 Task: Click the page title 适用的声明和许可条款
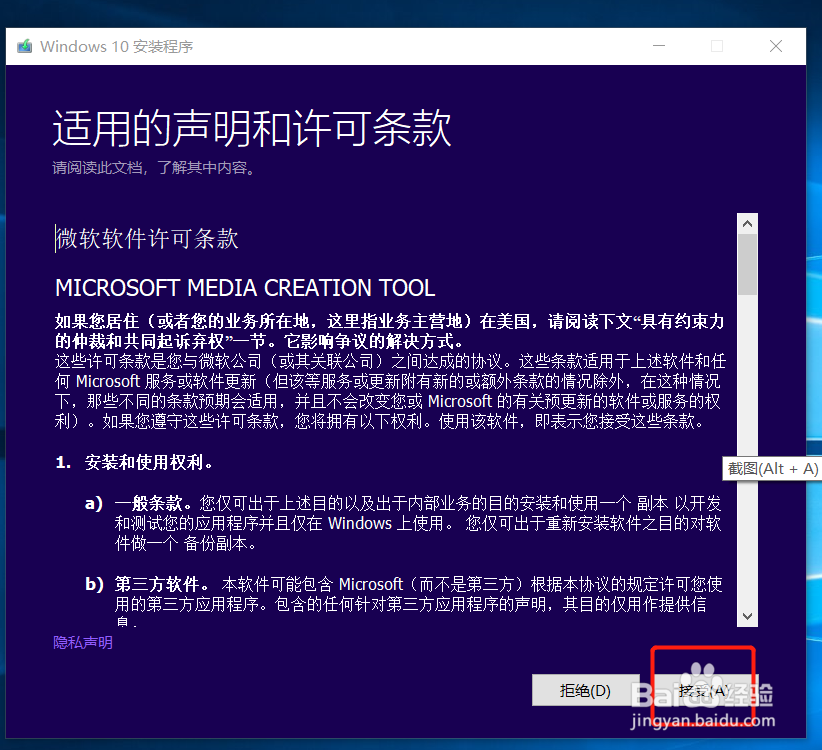click(x=252, y=128)
